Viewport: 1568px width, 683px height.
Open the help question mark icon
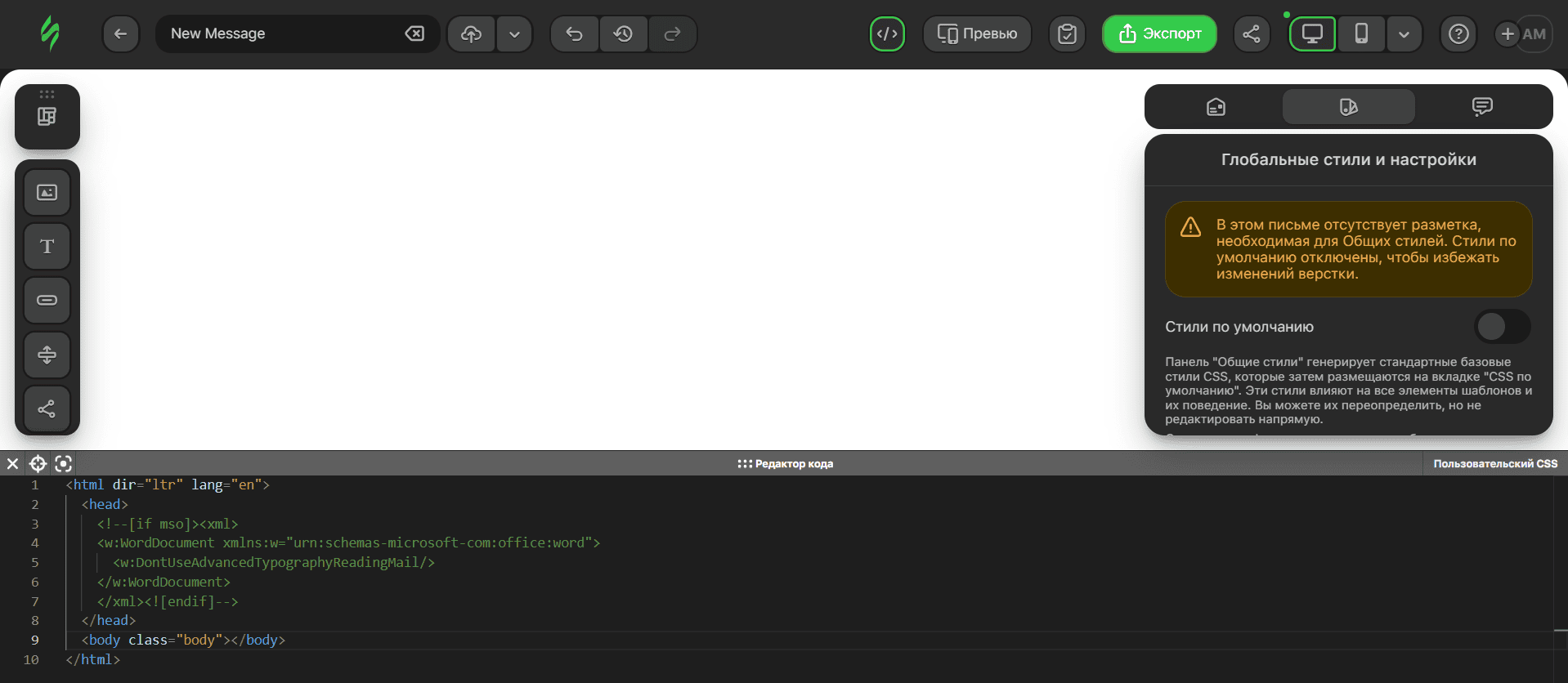coord(1458,34)
